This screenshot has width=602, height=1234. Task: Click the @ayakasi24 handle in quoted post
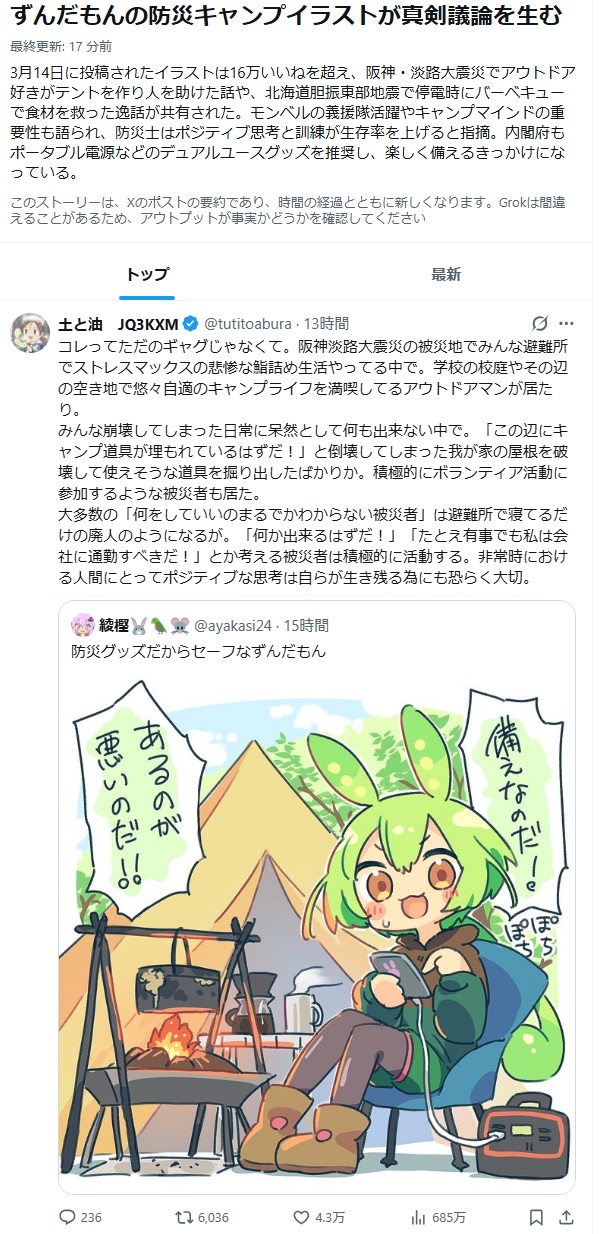pos(238,626)
